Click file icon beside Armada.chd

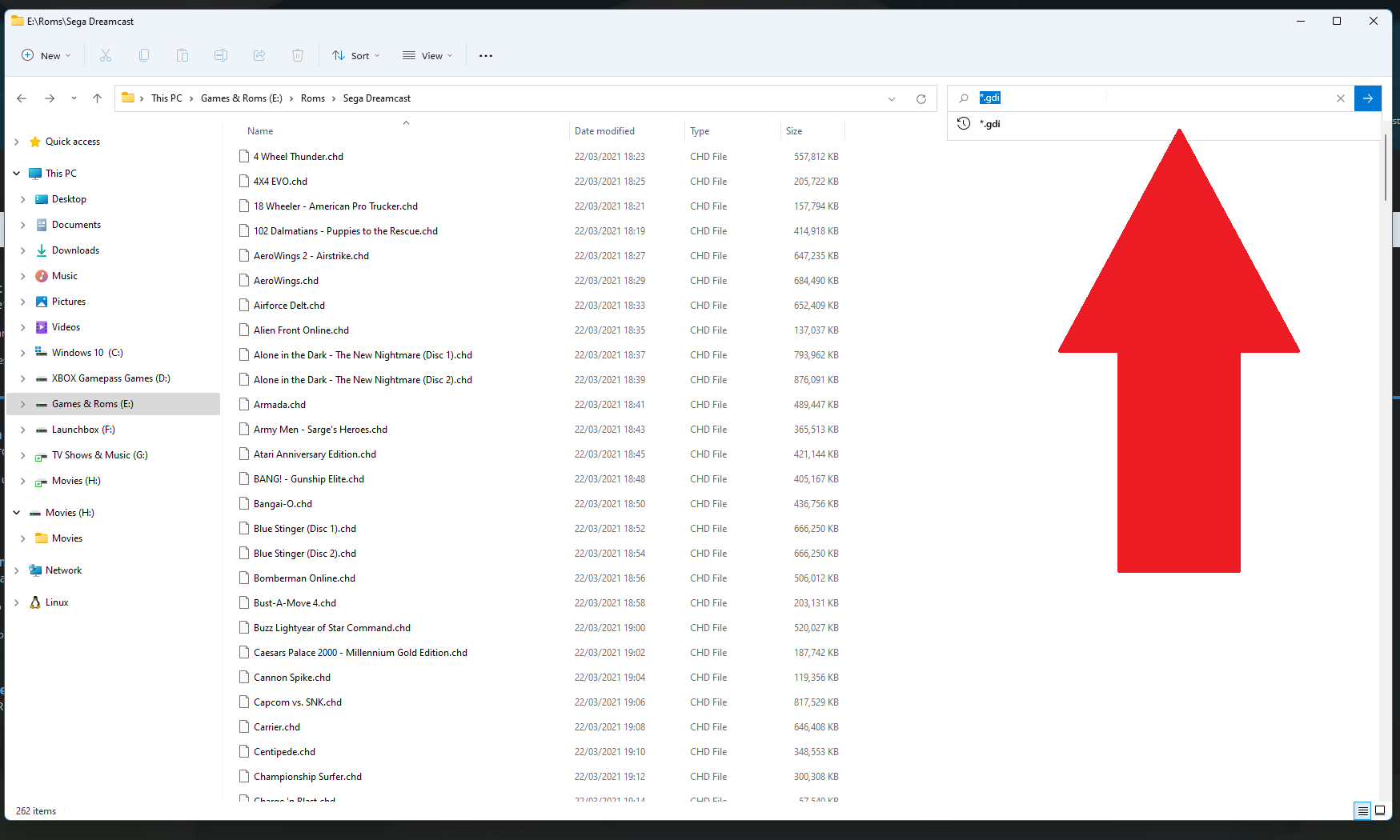(x=244, y=405)
